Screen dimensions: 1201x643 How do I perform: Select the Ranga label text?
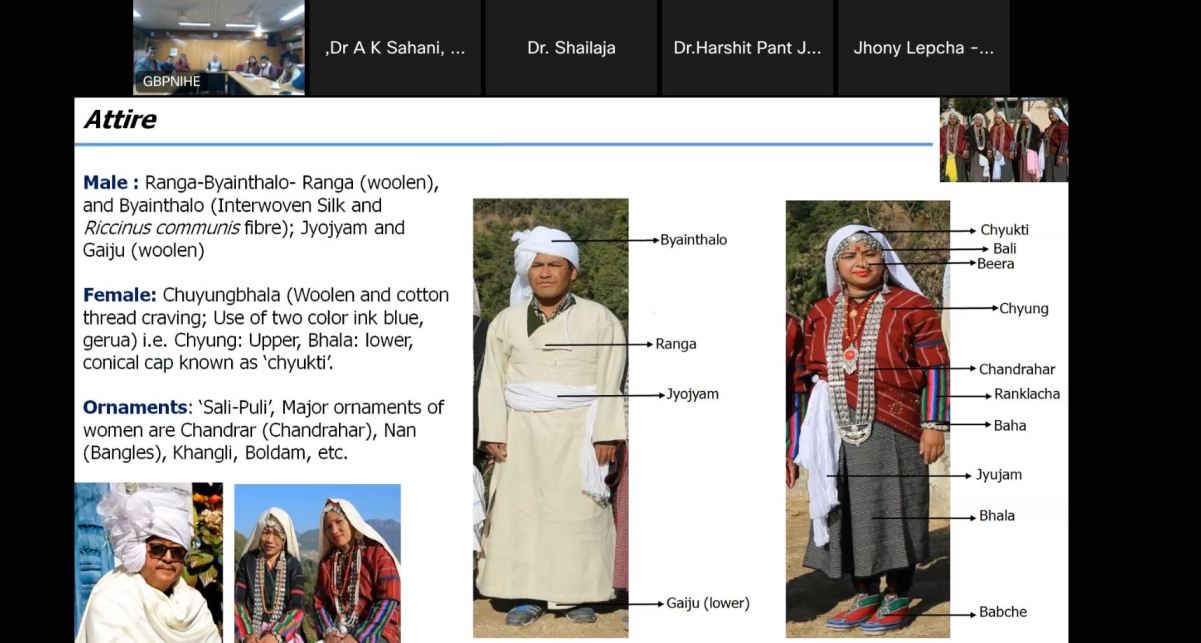pyautogui.click(x=676, y=344)
